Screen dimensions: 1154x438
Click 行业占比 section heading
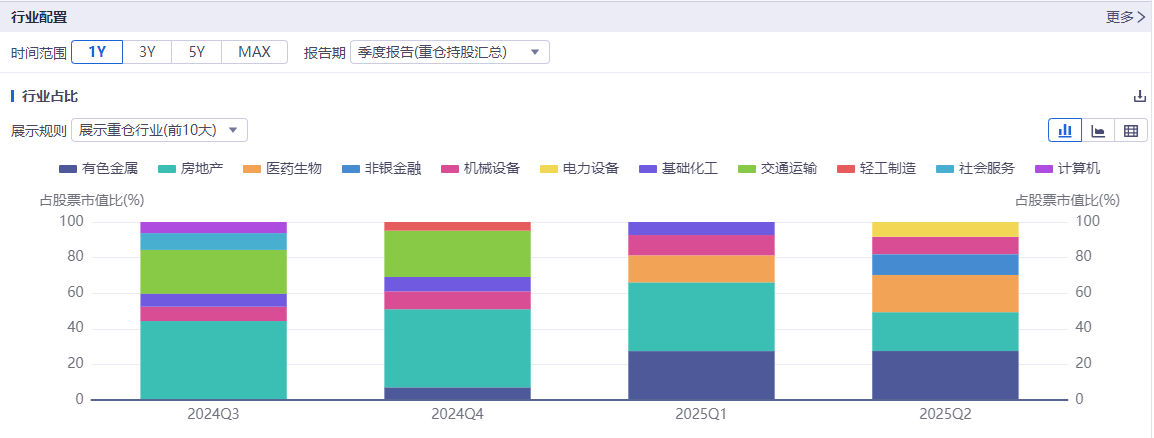coord(50,96)
